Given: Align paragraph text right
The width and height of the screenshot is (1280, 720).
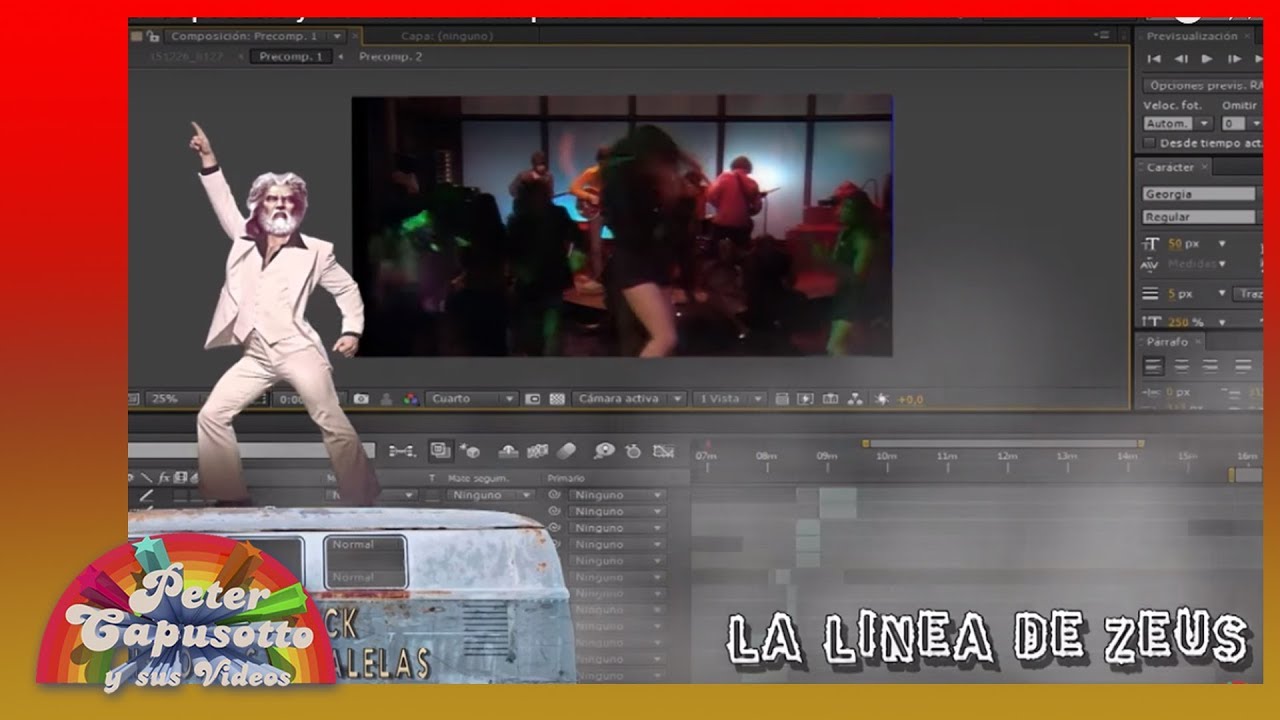Looking at the screenshot, I should (x=1210, y=366).
